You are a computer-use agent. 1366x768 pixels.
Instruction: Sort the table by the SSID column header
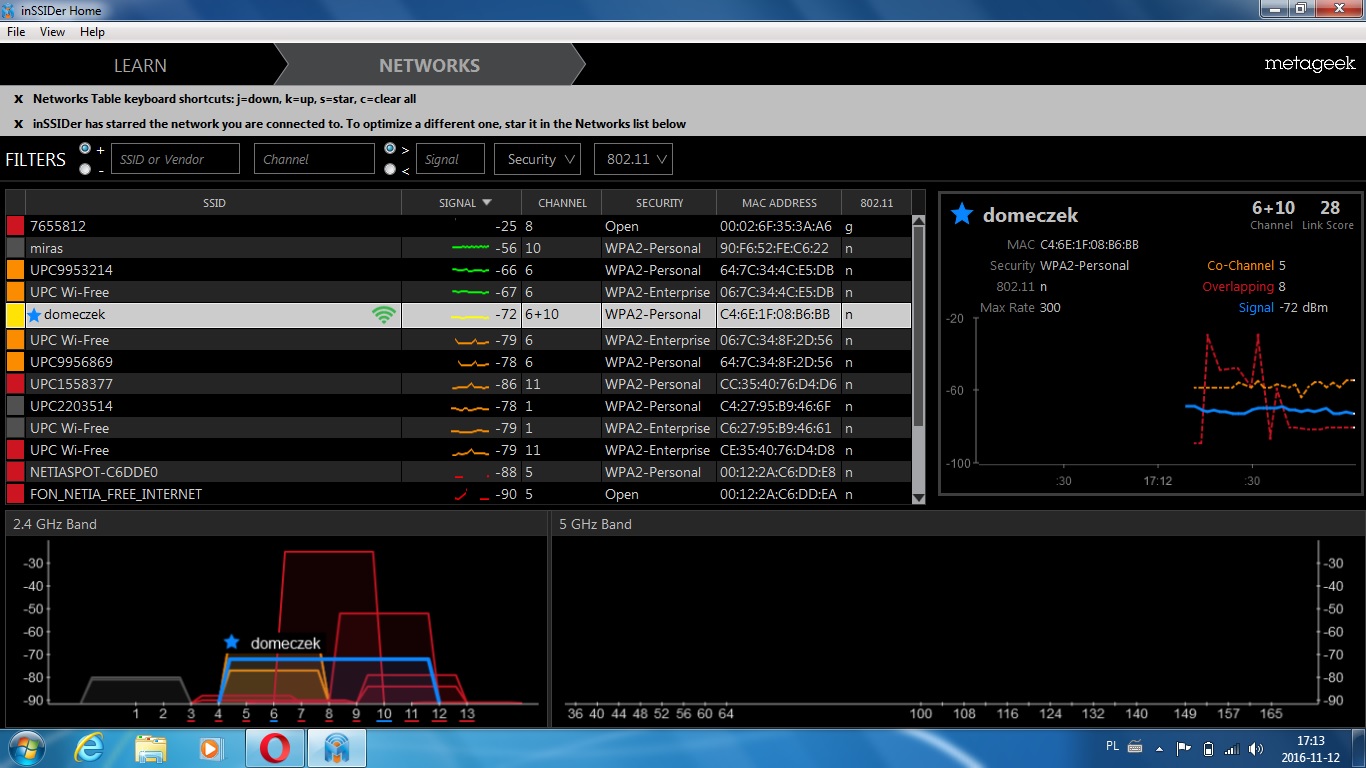pos(214,203)
